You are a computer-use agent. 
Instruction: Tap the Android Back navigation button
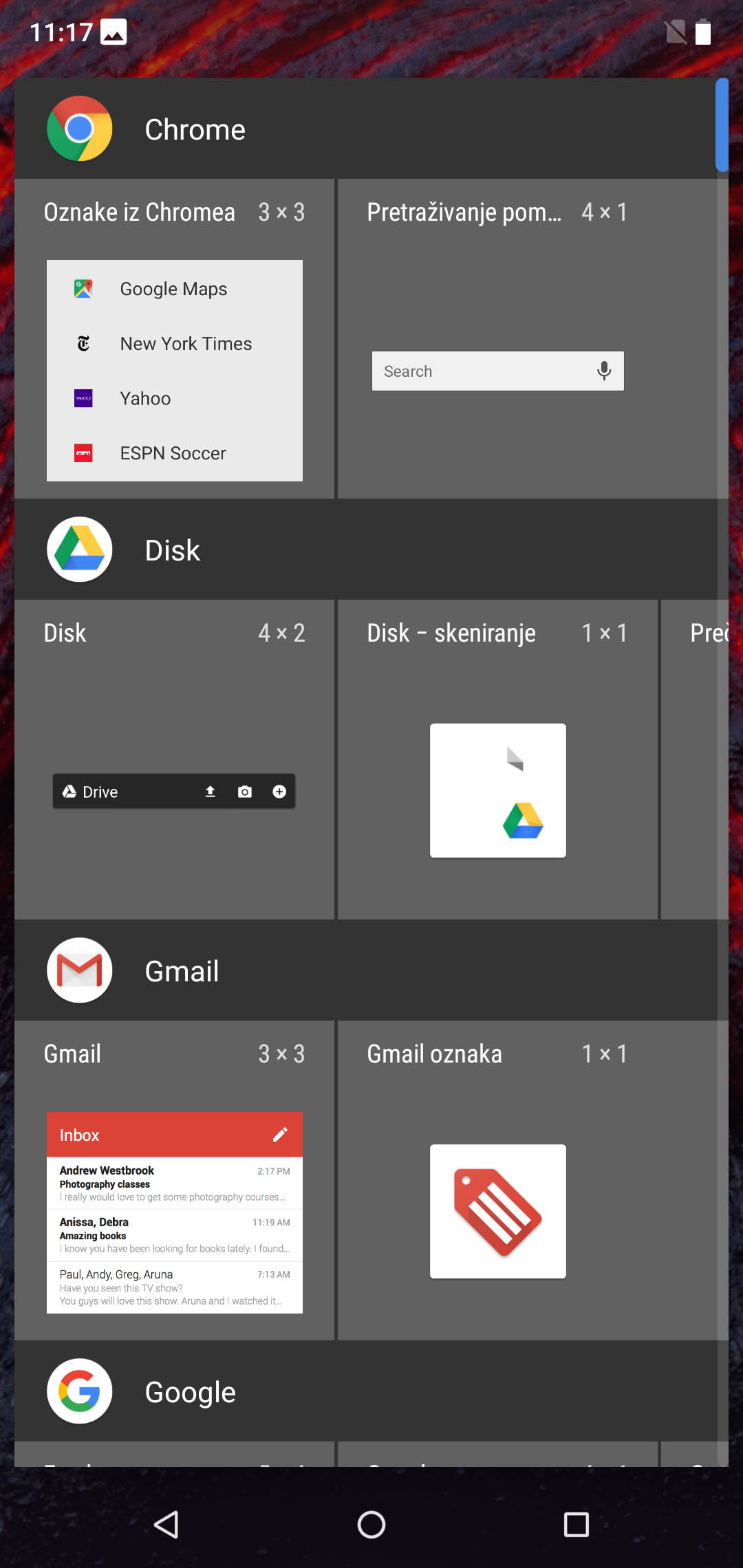point(166,1525)
